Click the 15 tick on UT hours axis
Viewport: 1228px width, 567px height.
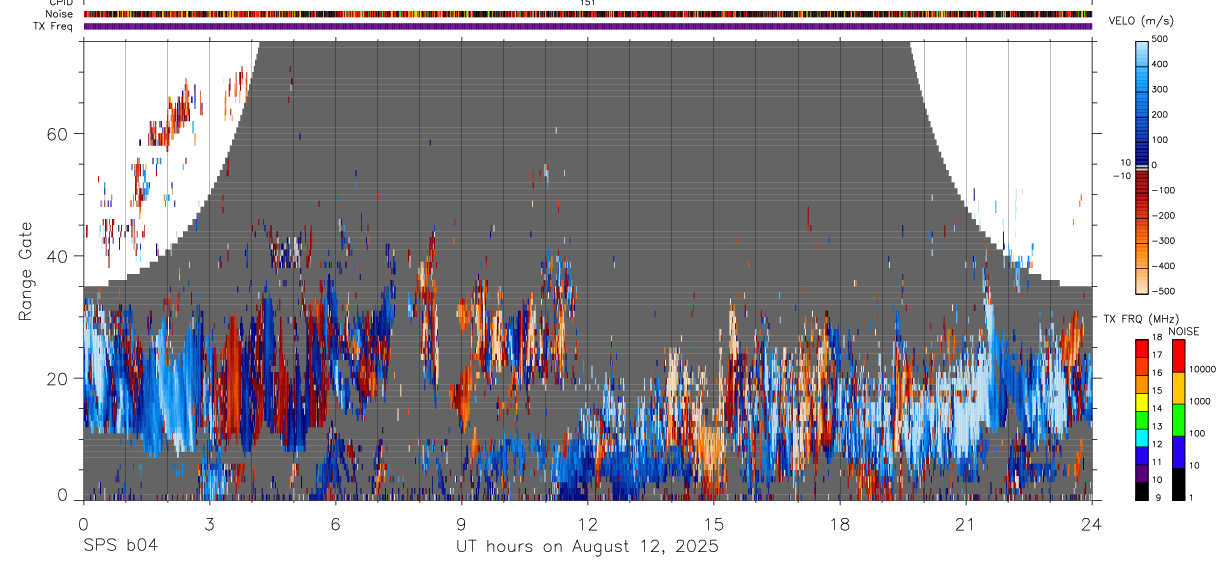(714, 525)
